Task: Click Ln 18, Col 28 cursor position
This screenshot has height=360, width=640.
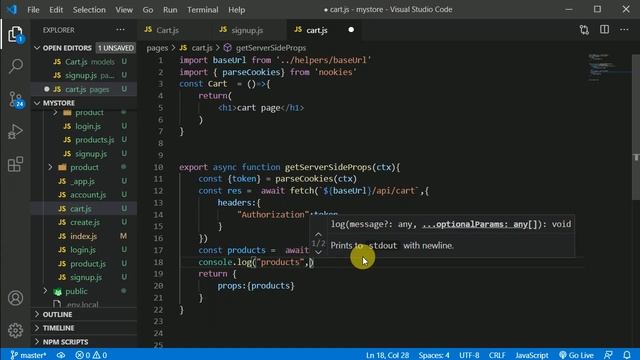Action: click(387, 355)
